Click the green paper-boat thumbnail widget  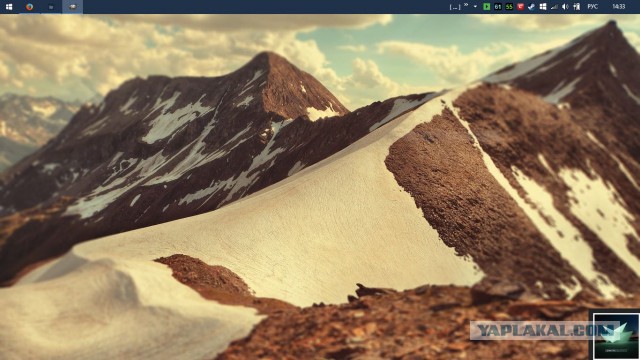[x=616, y=336]
